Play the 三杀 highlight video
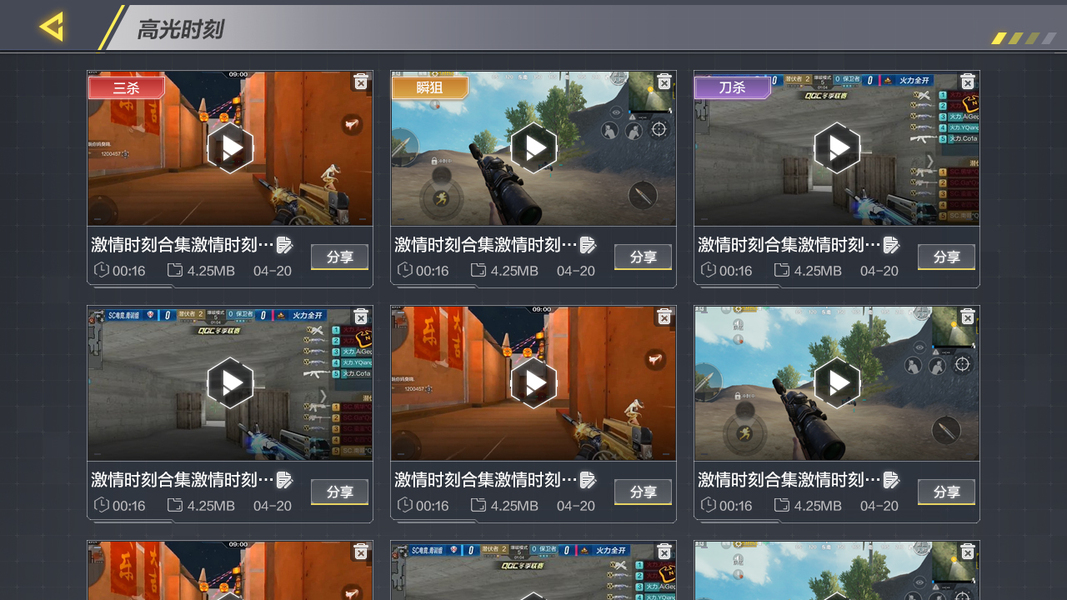Image resolution: width=1067 pixels, height=600 pixels. coord(231,148)
